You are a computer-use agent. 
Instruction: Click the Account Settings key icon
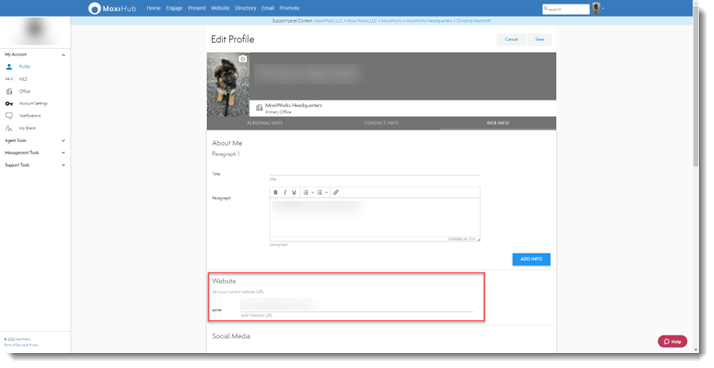[9, 103]
